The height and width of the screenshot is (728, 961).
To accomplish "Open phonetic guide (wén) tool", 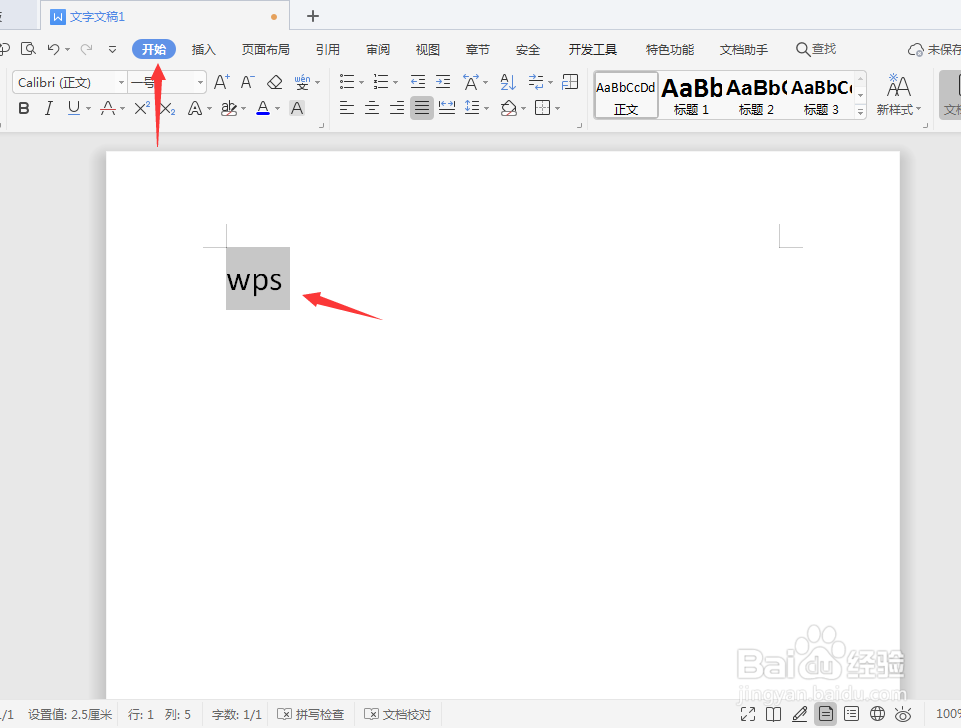I will [302, 82].
